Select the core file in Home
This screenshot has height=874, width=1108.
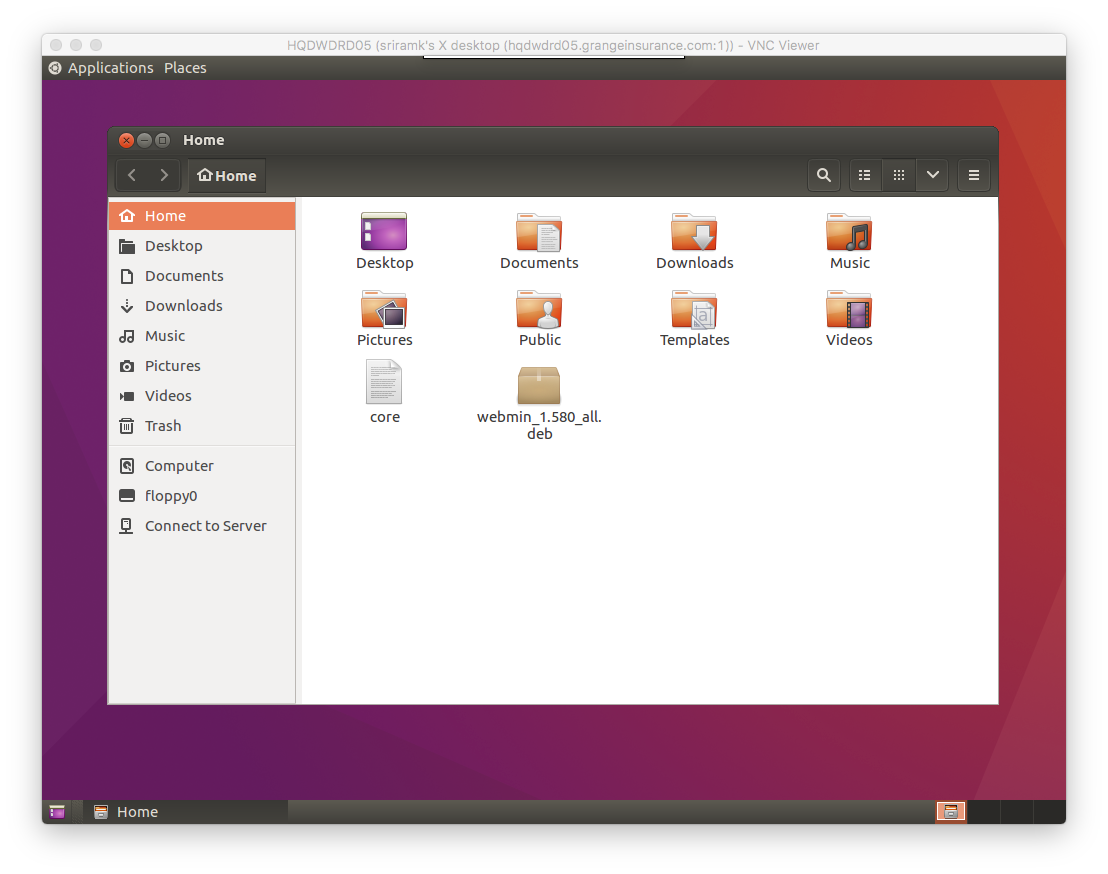384,383
